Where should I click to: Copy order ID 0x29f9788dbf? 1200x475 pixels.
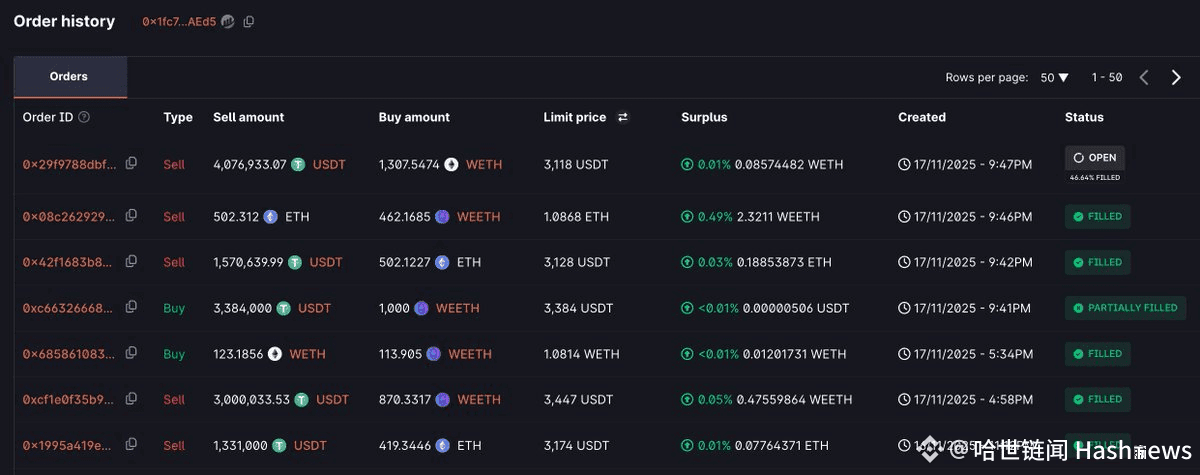click(x=131, y=163)
